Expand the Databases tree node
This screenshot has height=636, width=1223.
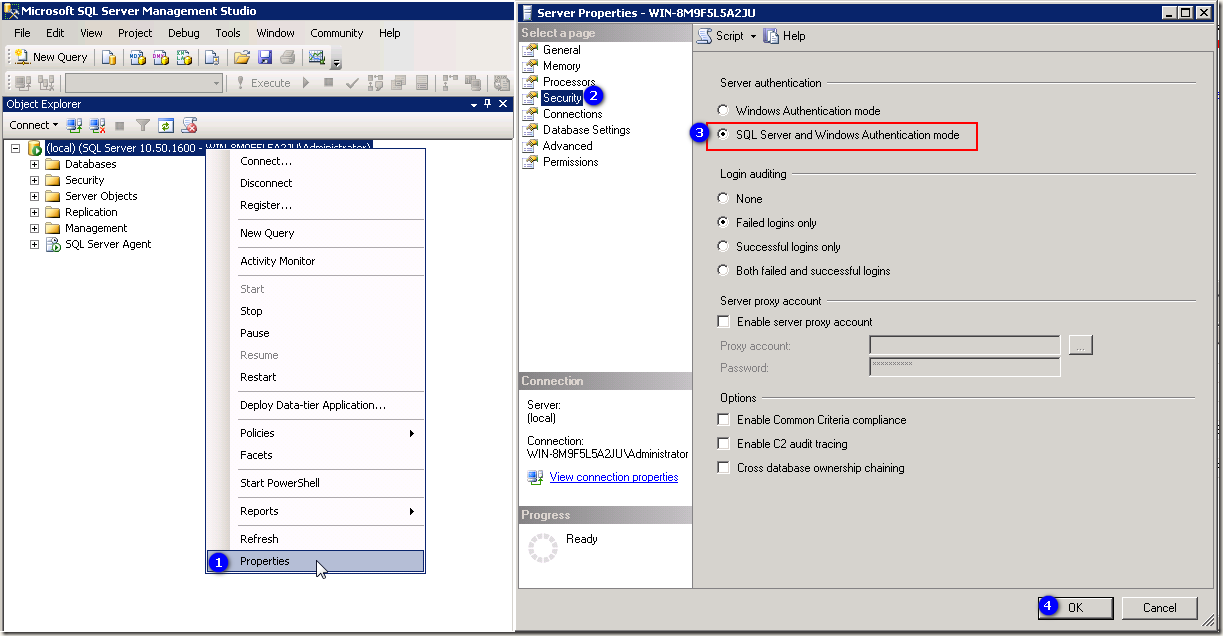point(33,164)
